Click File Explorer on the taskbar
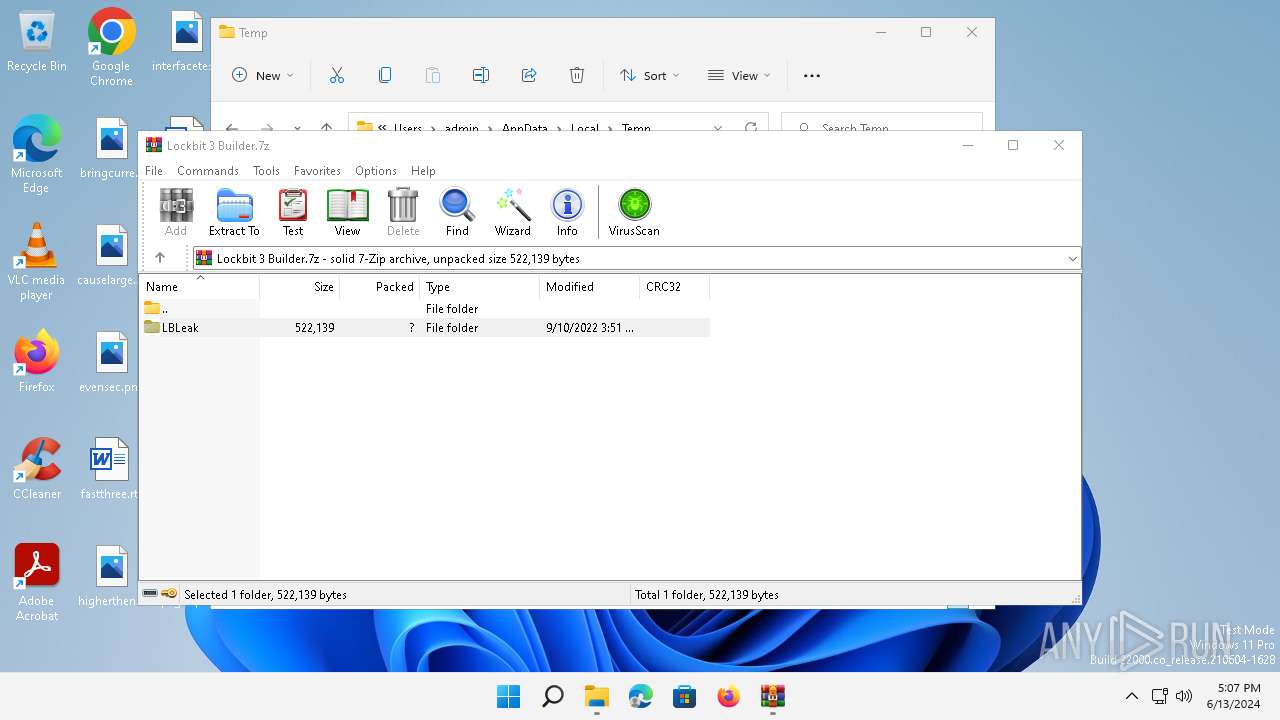This screenshot has width=1280, height=720. point(596,696)
